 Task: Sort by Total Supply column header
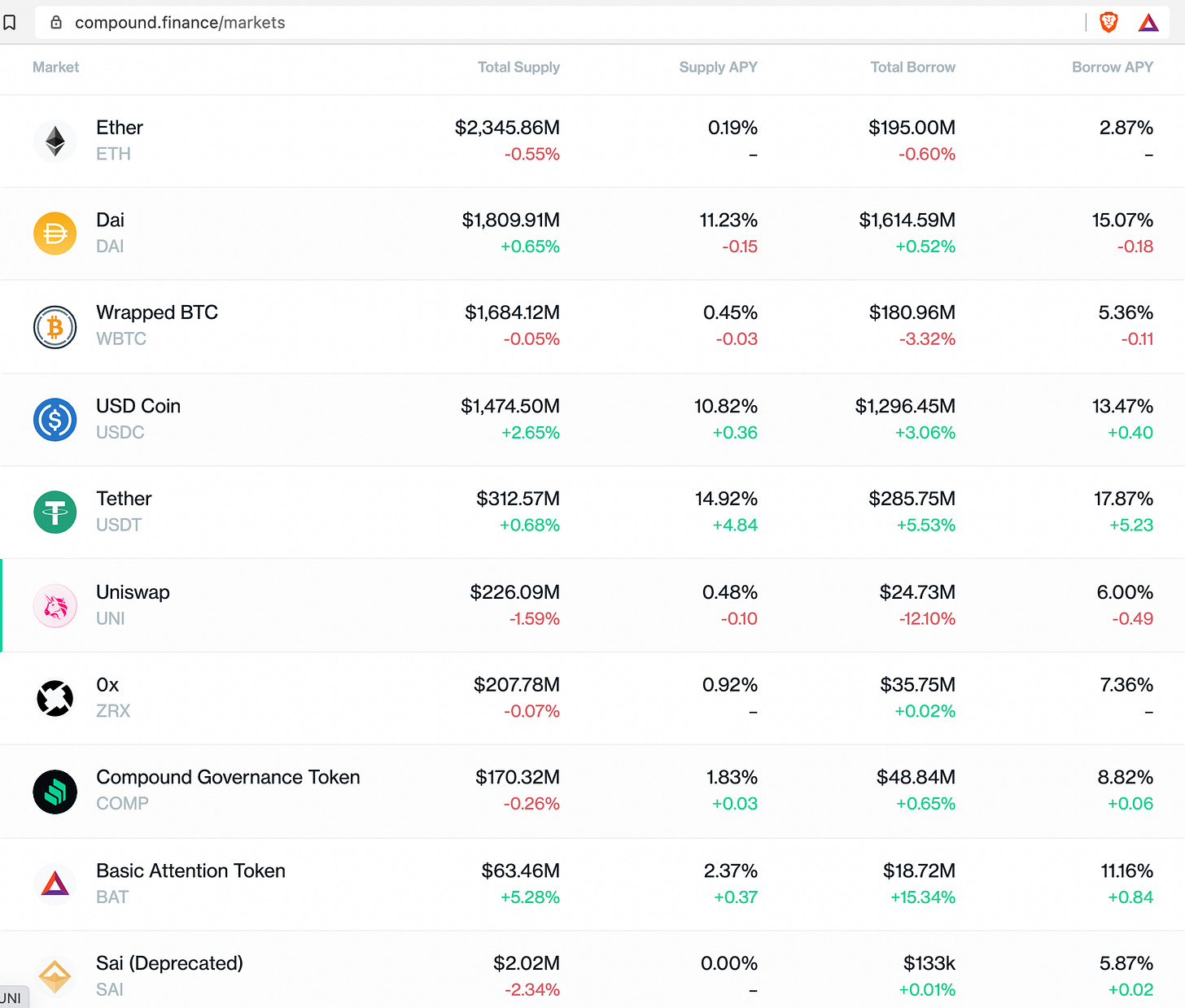pyautogui.click(x=518, y=68)
